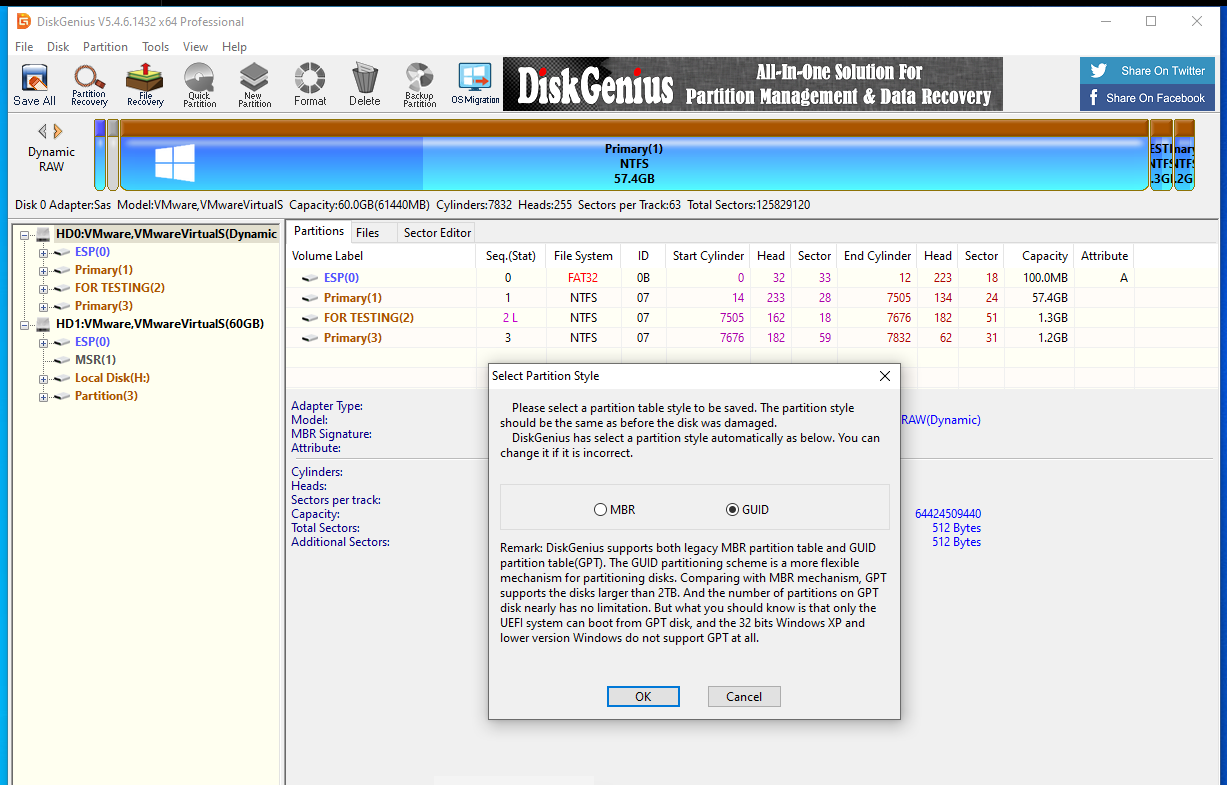The width and height of the screenshot is (1227, 785).
Task: Click the Delete trash icon
Action: pyautogui.click(x=365, y=85)
